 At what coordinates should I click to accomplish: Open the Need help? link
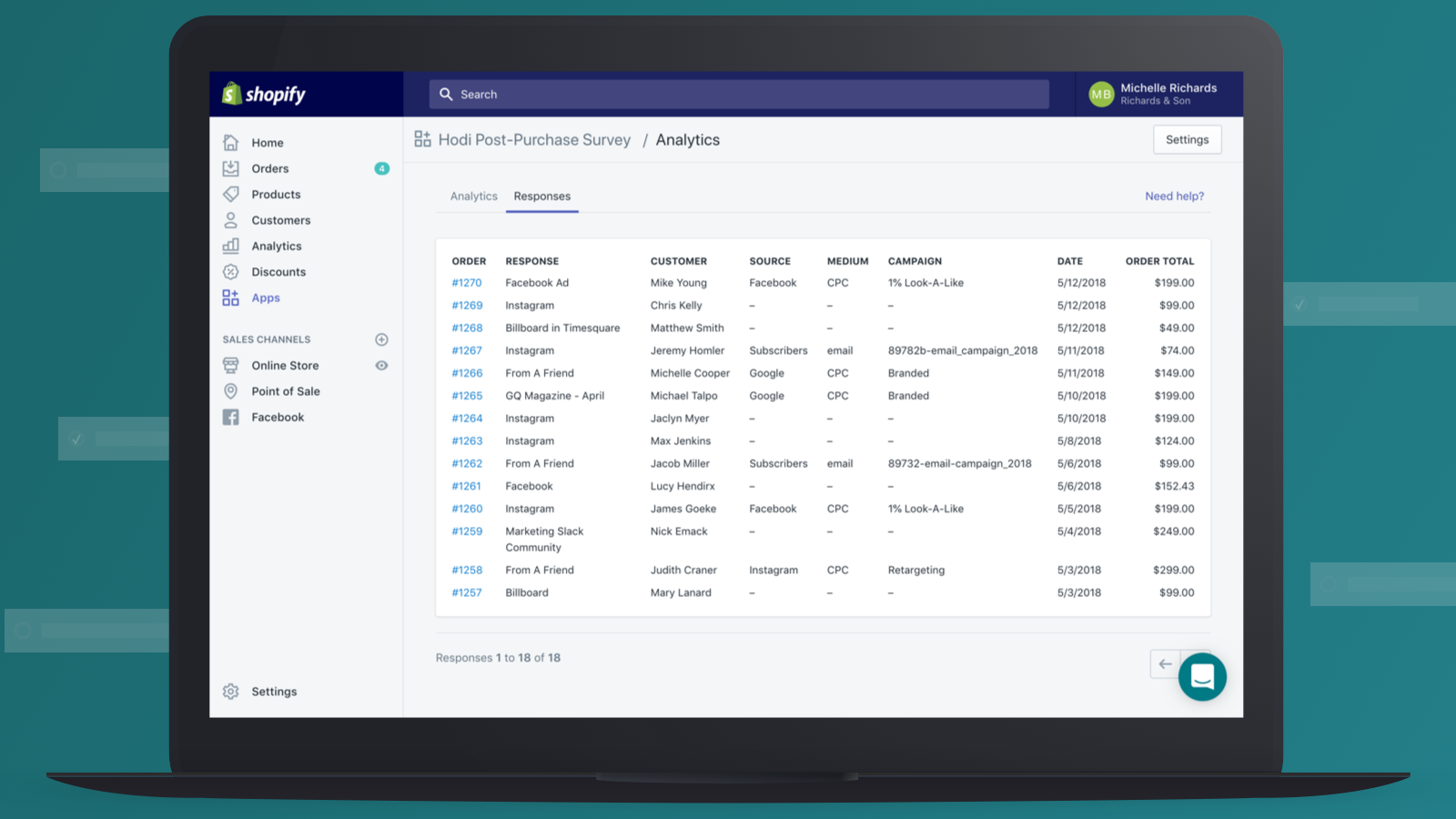[1174, 196]
